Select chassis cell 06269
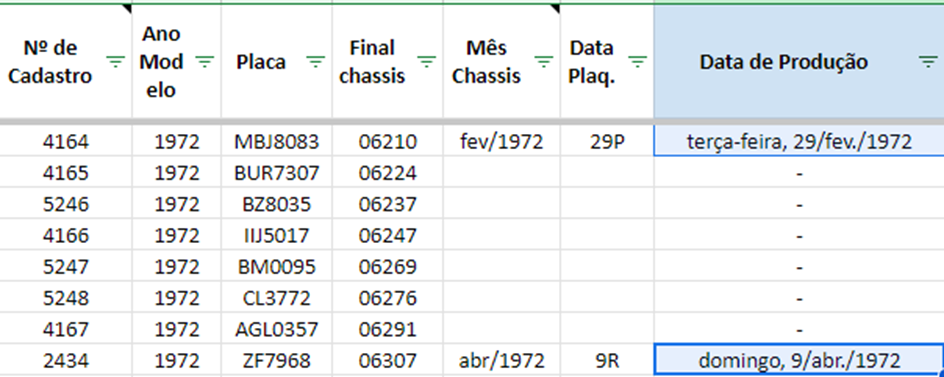 388,267
